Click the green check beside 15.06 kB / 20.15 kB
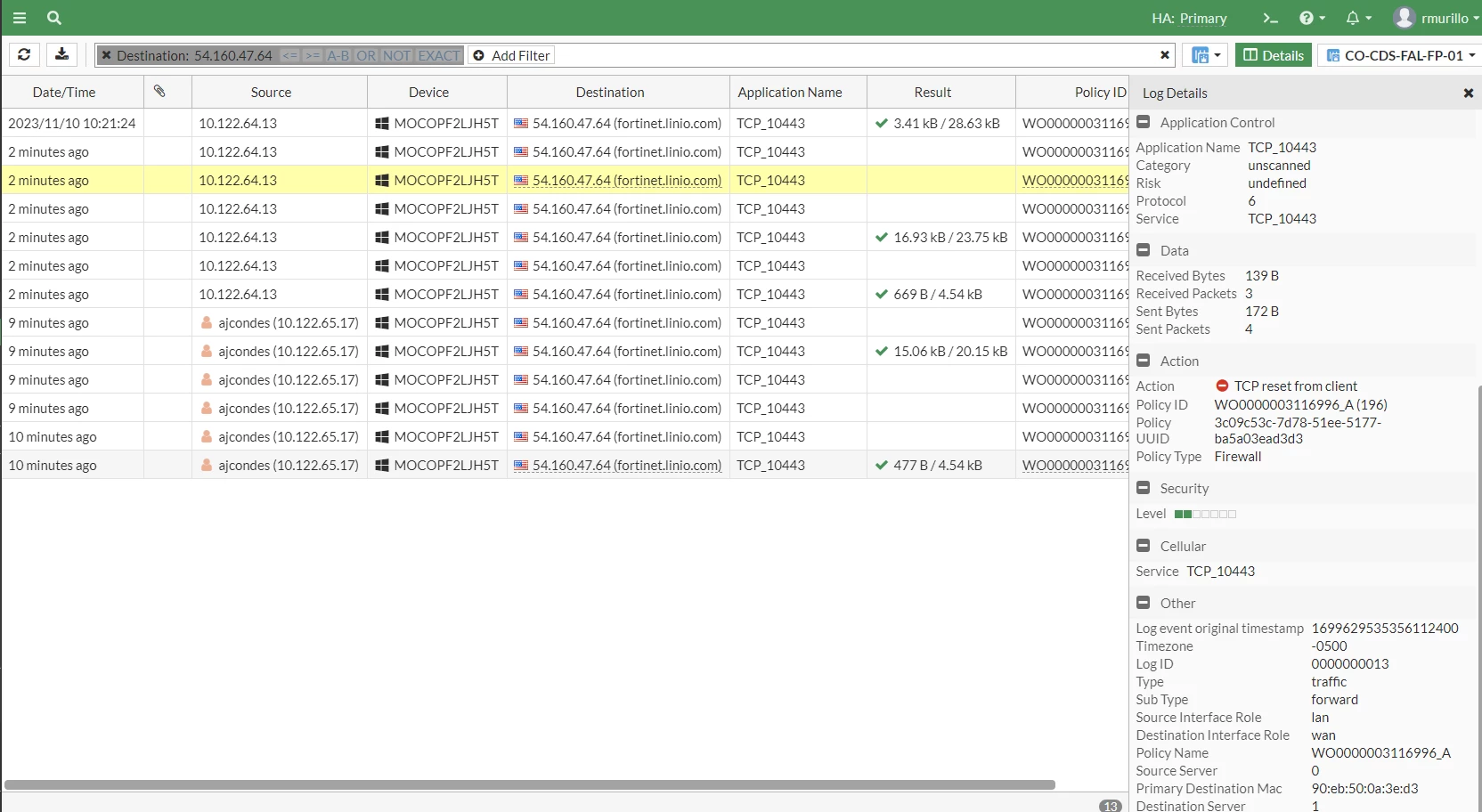Image resolution: width=1482 pixels, height=812 pixels. pyautogui.click(x=881, y=351)
